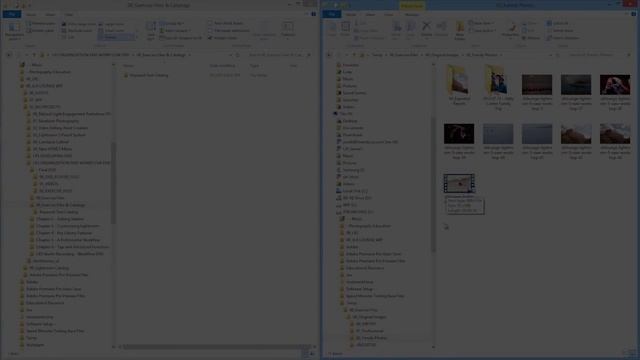640x360 pixels.
Task: Select This PC in right navigation tree
Action: pyautogui.click(x=345, y=114)
